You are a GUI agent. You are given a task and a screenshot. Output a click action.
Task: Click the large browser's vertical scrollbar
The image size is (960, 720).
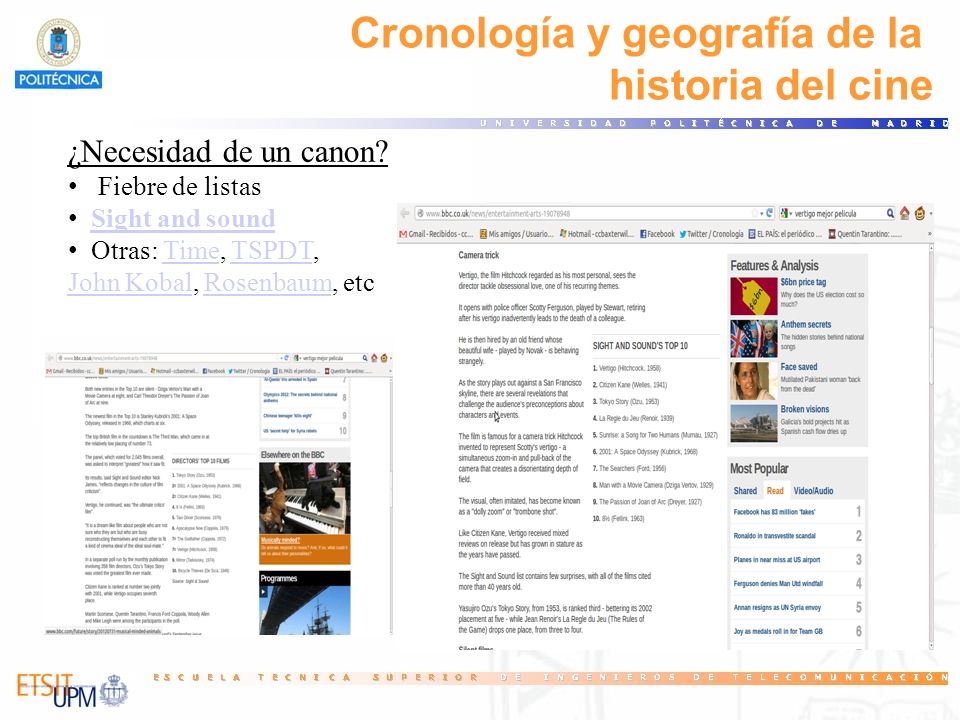931,446
